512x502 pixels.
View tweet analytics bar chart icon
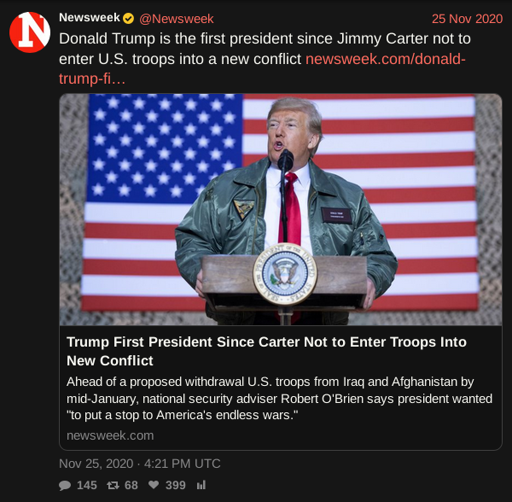(201, 485)
